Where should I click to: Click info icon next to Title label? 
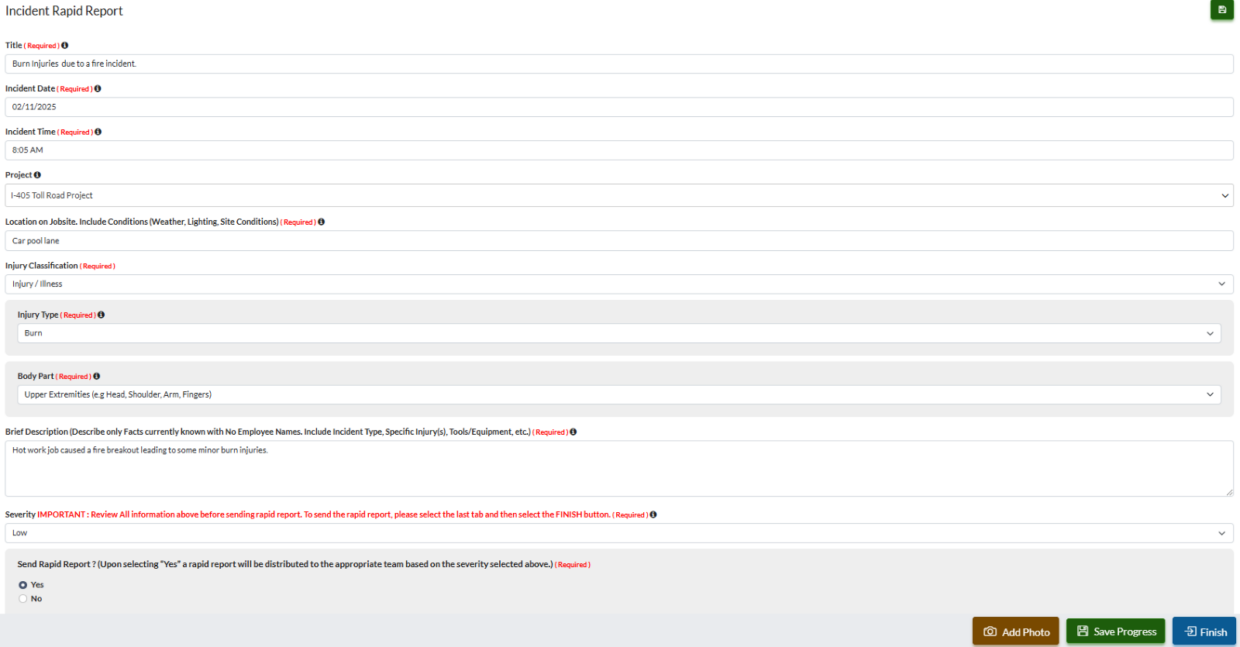point(65,45)
